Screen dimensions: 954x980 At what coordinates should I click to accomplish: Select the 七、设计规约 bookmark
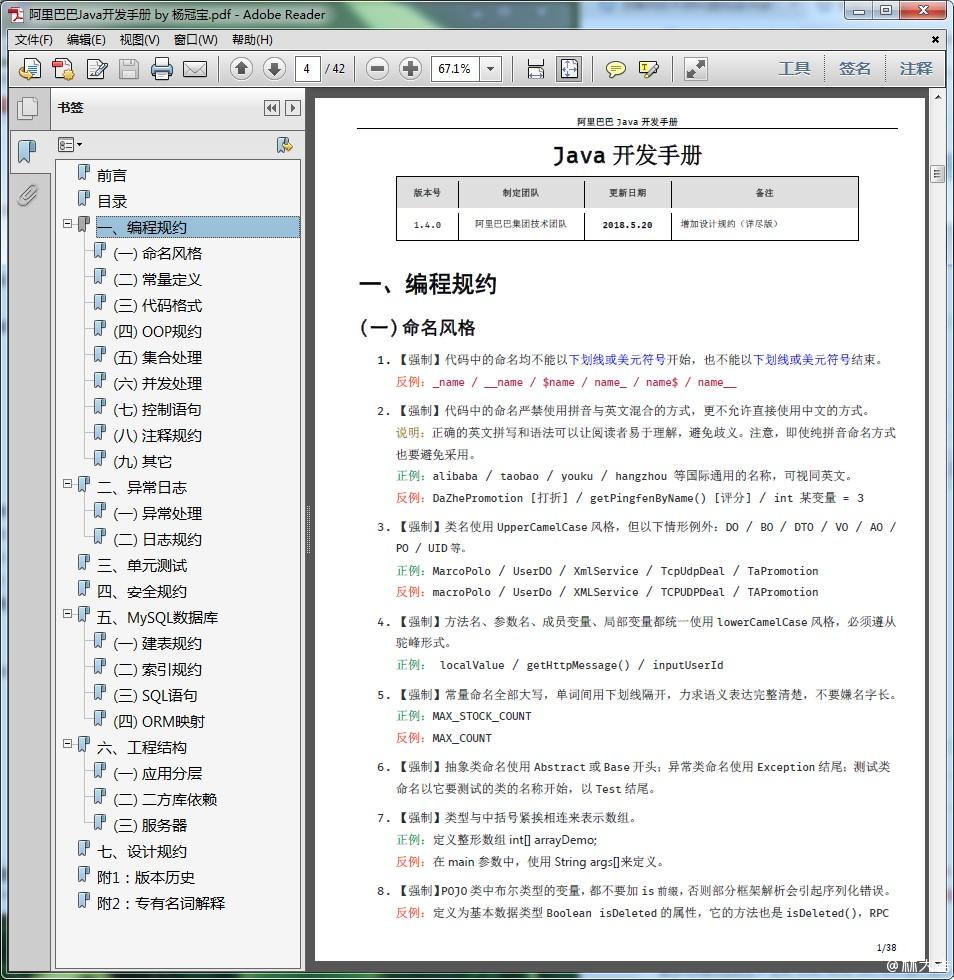point(142,851)
